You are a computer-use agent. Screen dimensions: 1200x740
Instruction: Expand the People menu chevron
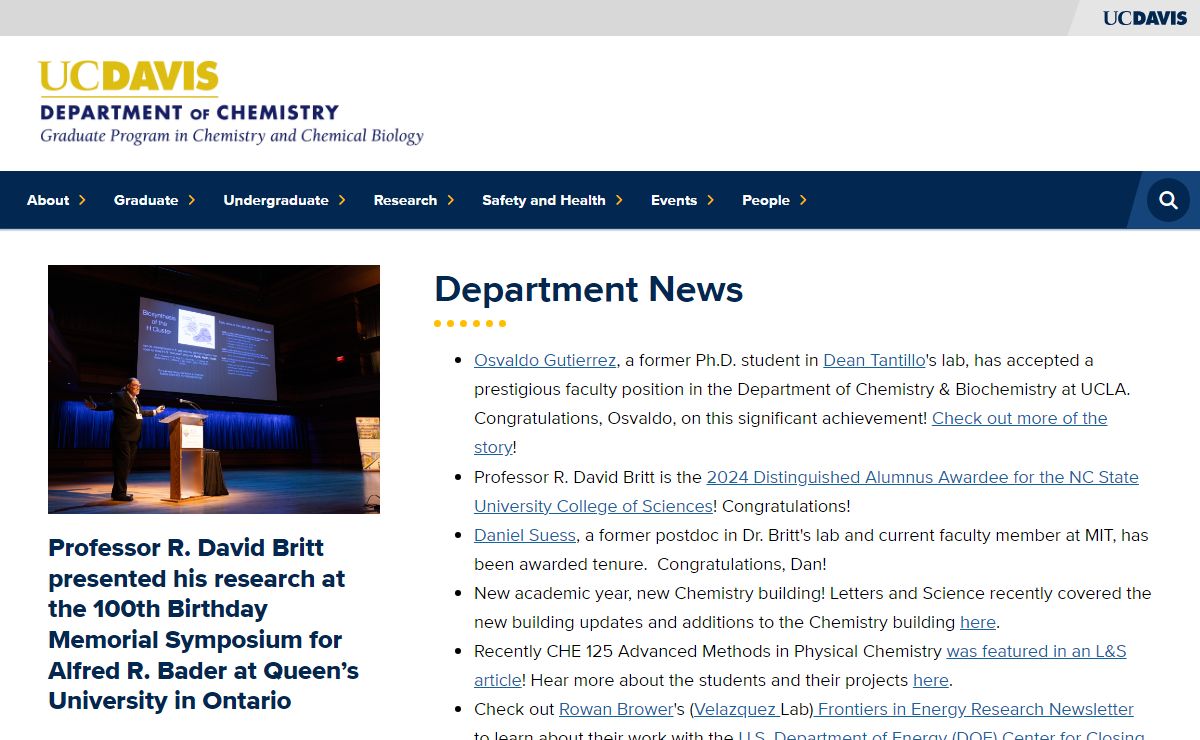click(x=803, y=200)
